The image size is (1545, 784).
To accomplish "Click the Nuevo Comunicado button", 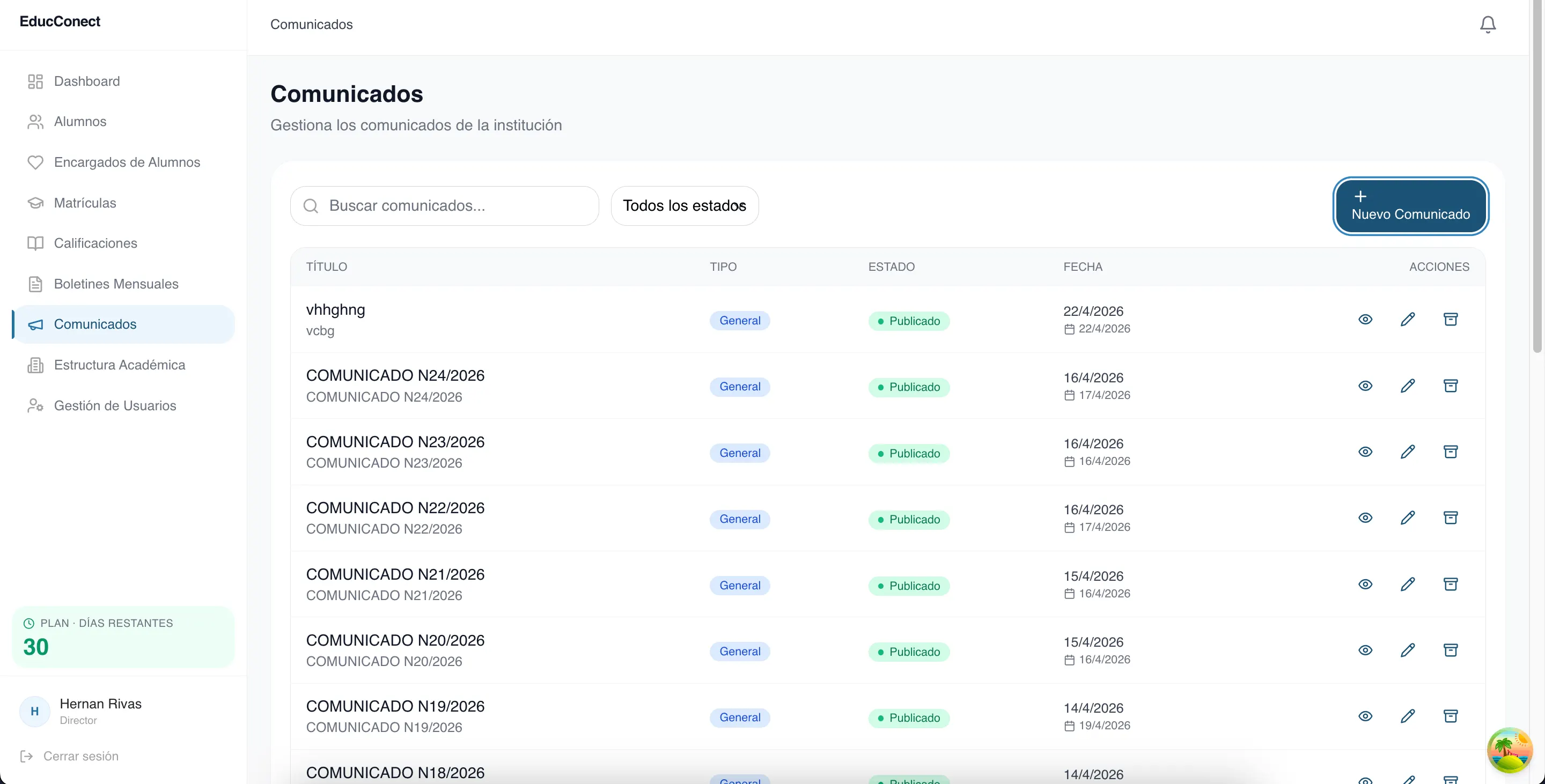I will 1410,206.
